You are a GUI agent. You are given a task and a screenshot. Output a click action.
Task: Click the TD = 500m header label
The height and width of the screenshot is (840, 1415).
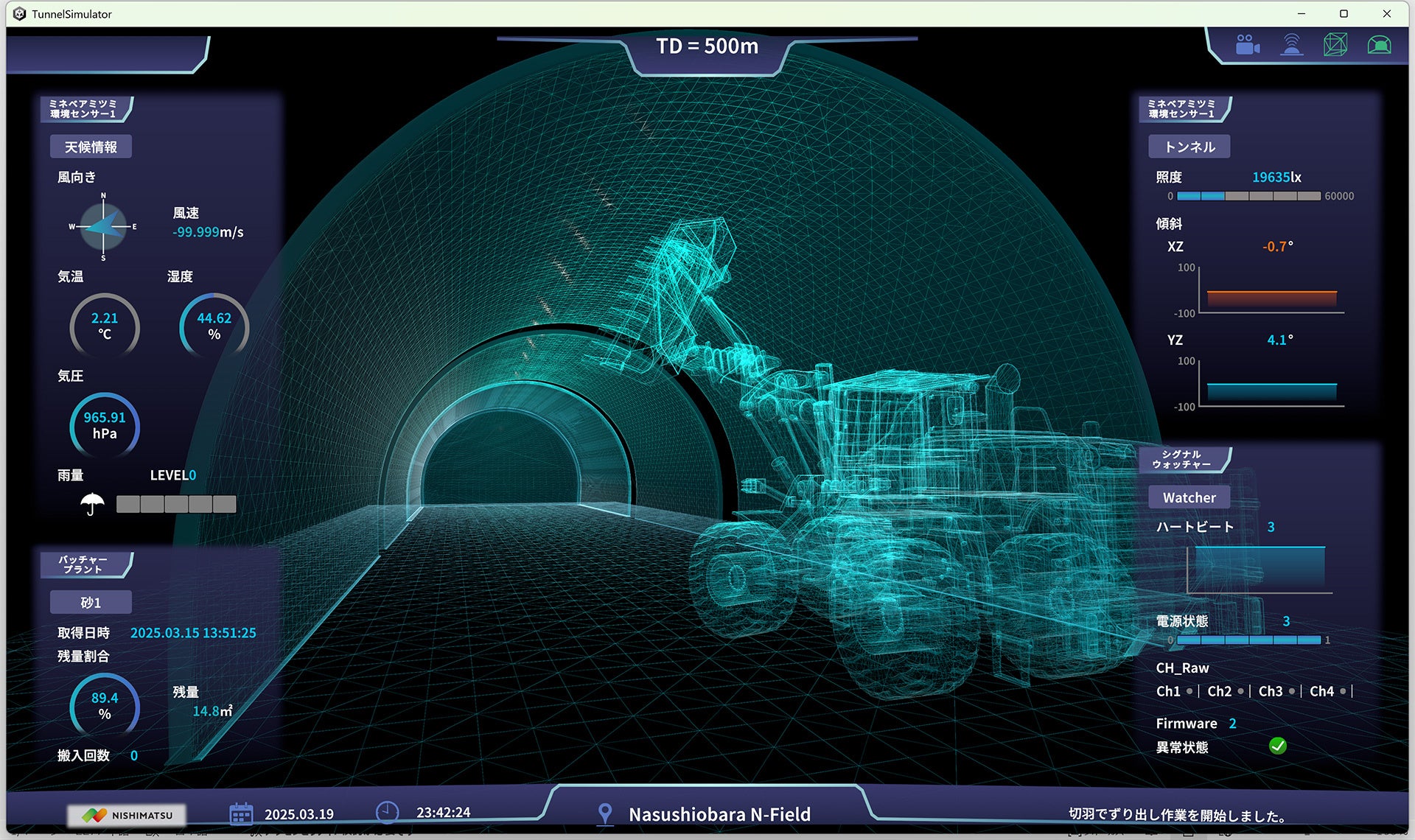[x=707, y=46]
